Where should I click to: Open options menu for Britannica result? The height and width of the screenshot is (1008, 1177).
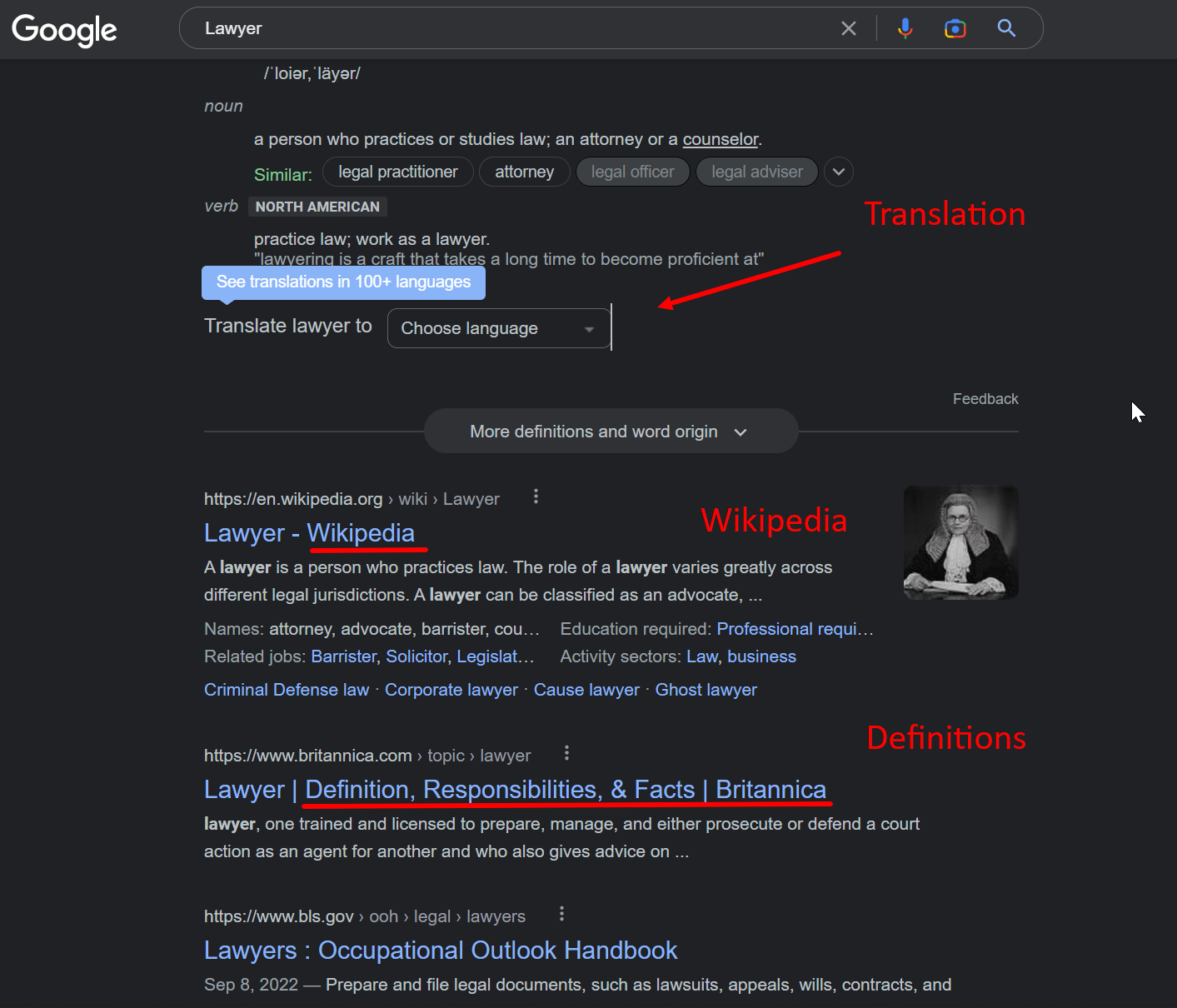pyautogui.click(x=566, y=753)
